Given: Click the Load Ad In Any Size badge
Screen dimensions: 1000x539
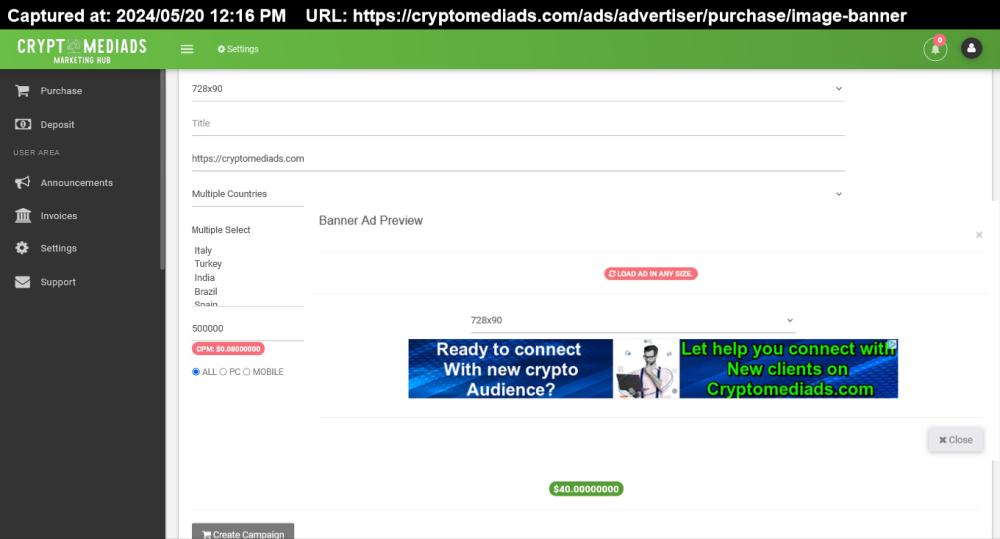Looking at the screenshot, I should click(x=651, y=273).
